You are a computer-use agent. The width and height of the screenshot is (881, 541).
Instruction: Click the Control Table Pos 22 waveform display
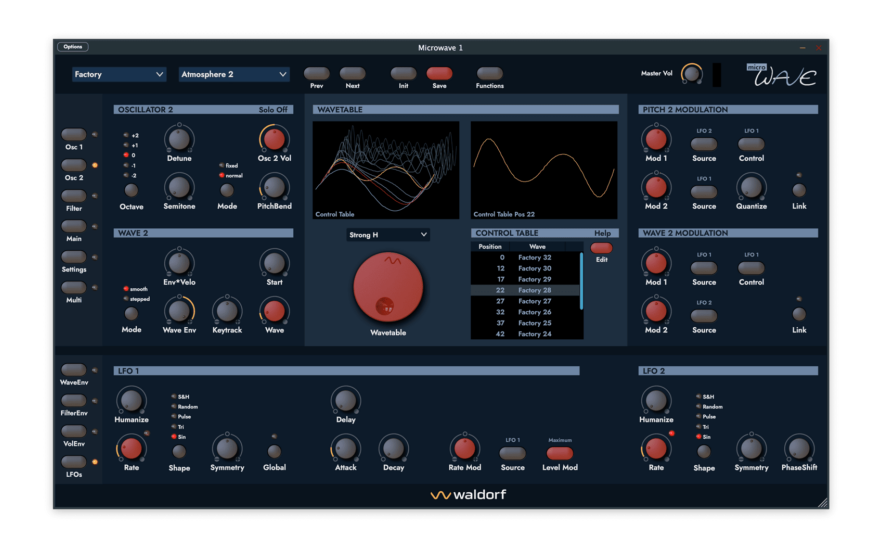click(544, 170)
